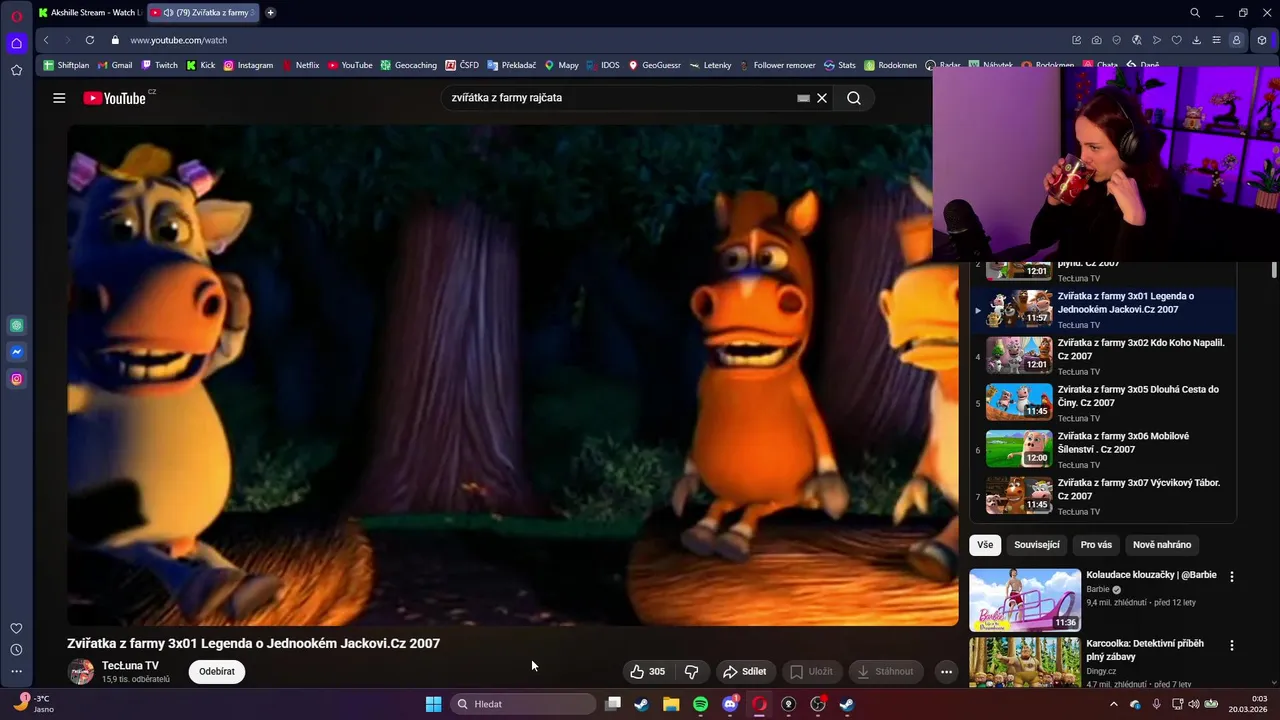Play playlist video 3x05 Dlouhá Cesta do Číny

(1104, 403)
